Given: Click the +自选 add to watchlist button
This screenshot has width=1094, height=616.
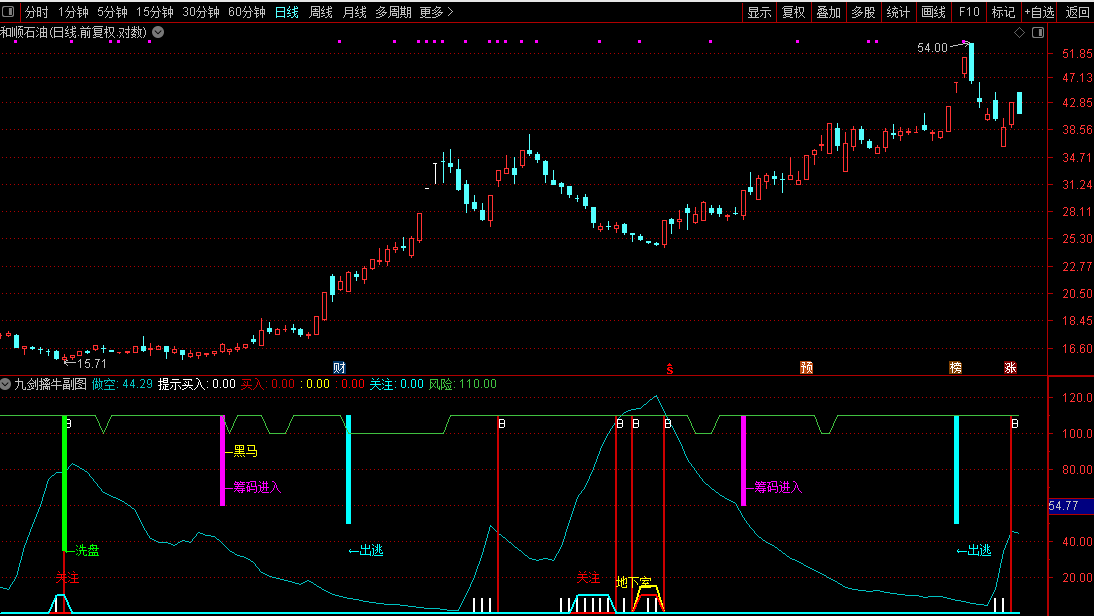Looking at the screenshot, I should click(x=1038, y=12).
